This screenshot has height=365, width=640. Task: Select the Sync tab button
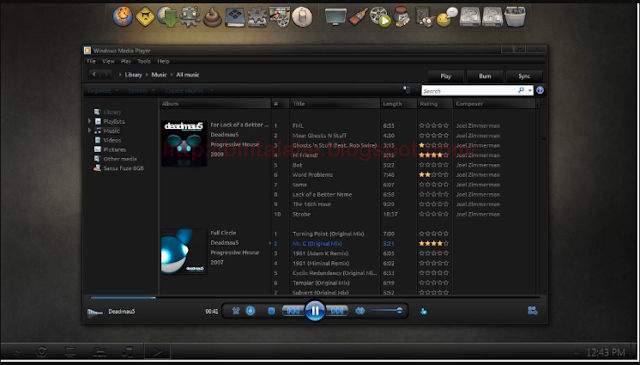[x=524, y=76]
